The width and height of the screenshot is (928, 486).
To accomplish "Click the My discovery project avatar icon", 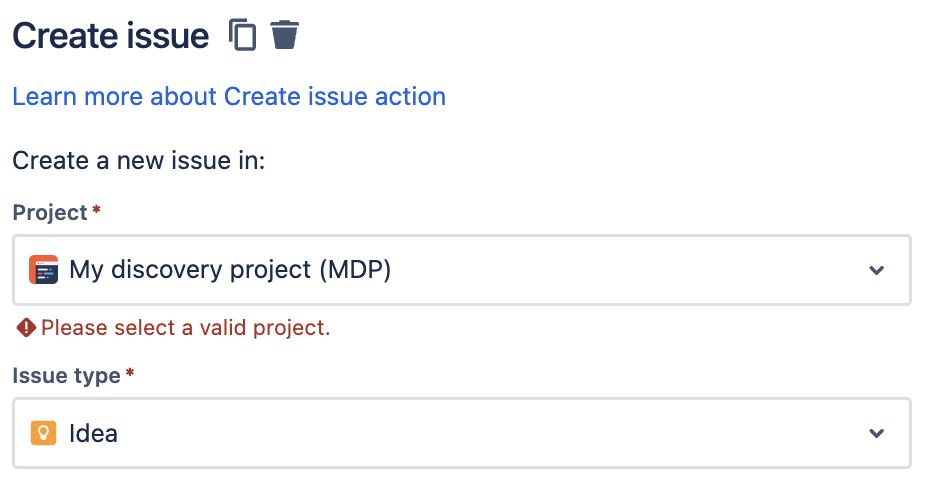I will pos(43,270).
